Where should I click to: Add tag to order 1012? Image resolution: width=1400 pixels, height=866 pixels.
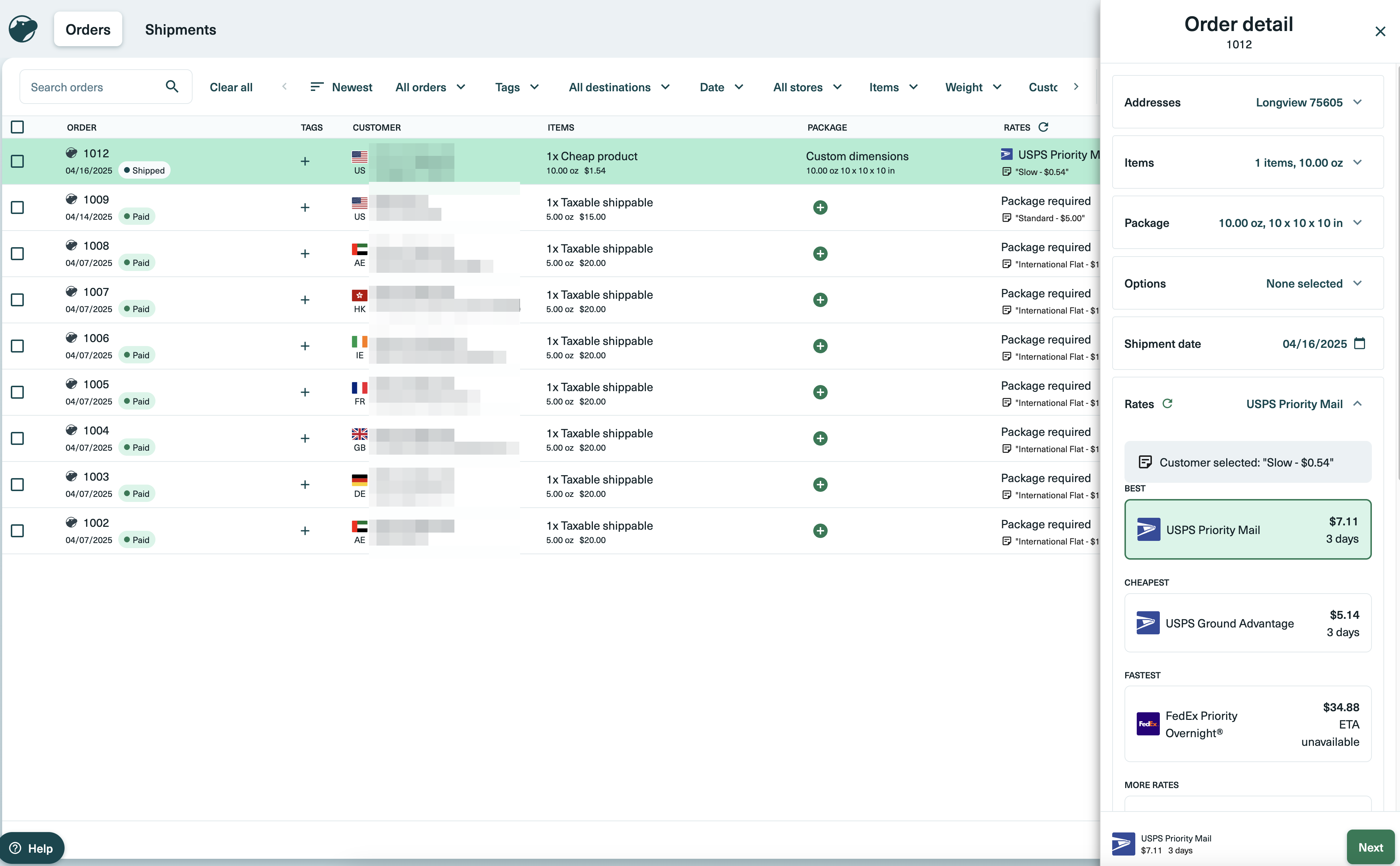click(305, 162)
